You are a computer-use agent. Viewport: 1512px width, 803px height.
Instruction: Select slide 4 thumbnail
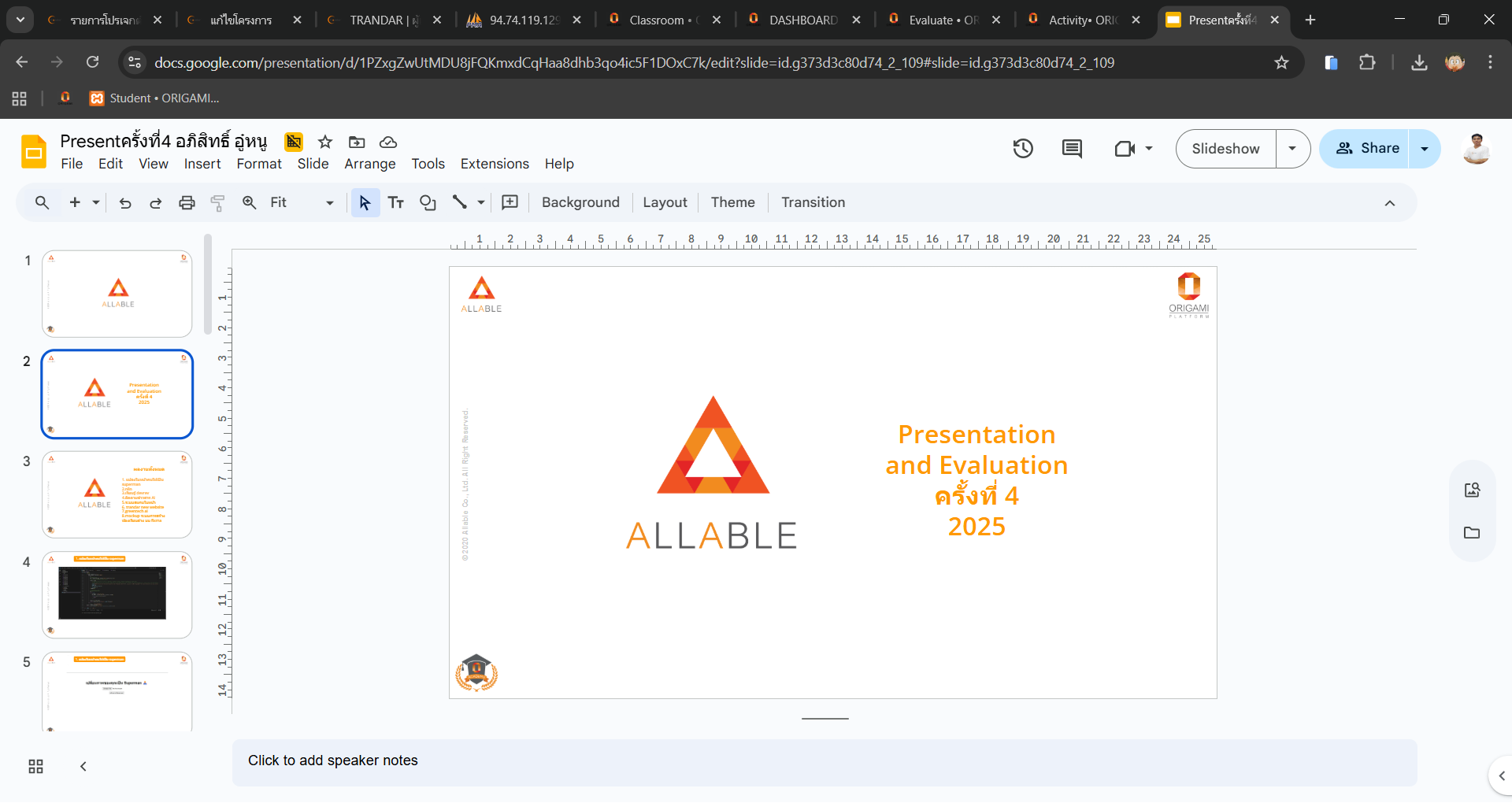(x=117, y=594)
